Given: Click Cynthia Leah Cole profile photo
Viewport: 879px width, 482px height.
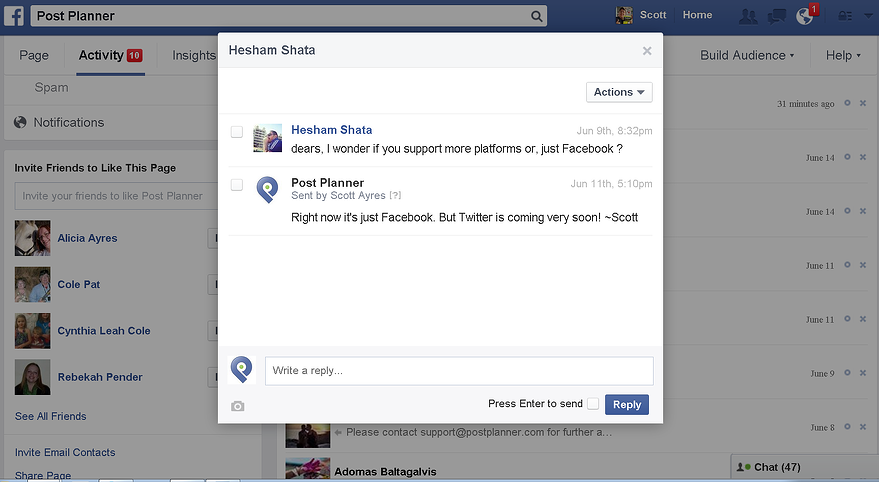Looking at the screenshot, I should (33, 331).
